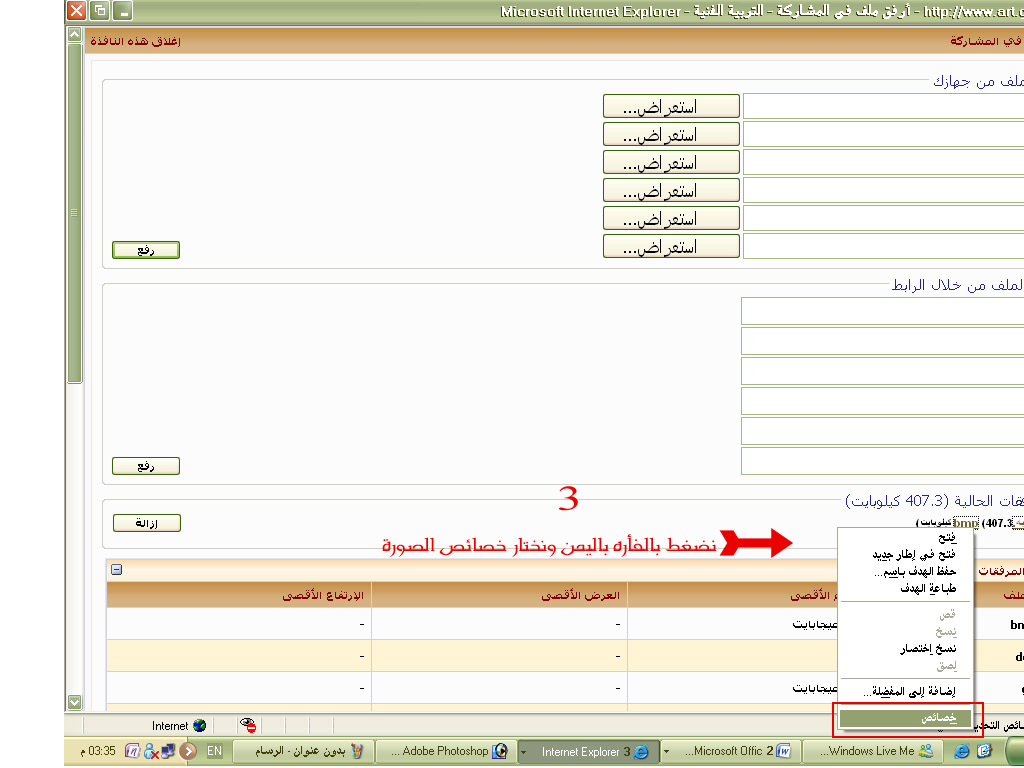The image size is (1024, 768).
Task: Choose فتح from the context menu
Action: (x=906, y=538)
